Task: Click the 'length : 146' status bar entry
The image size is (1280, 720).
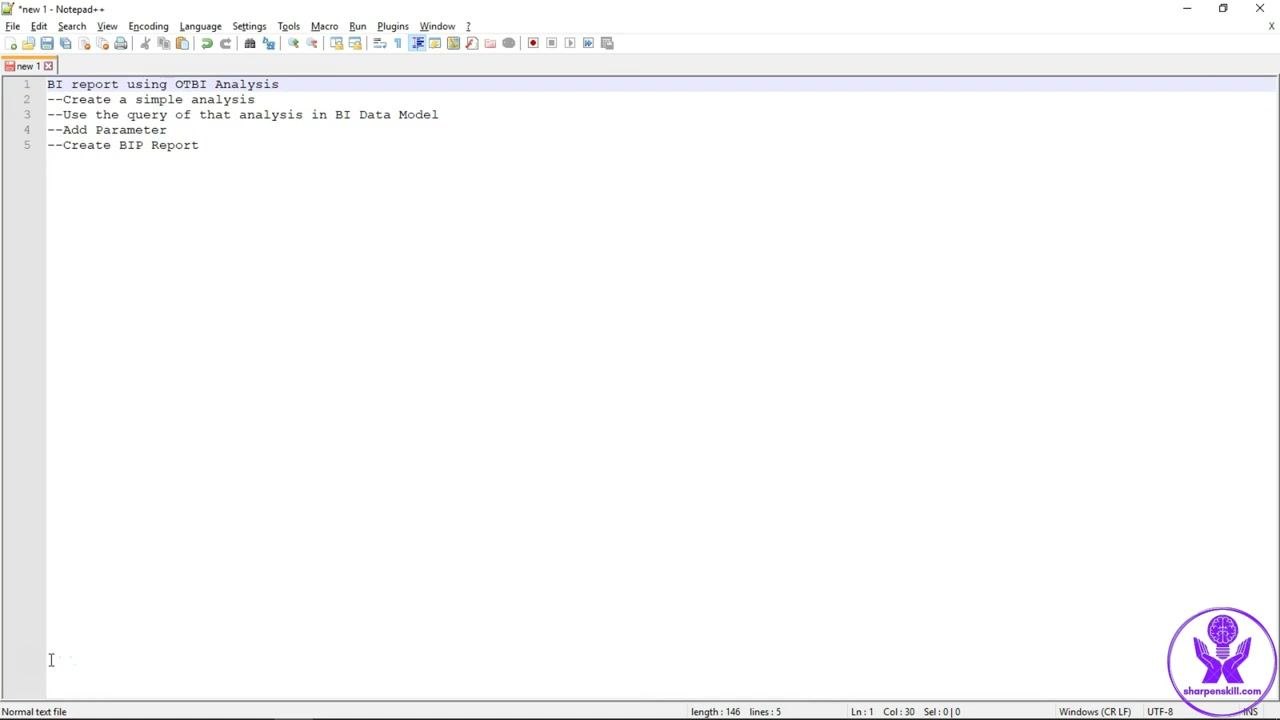Action: click(x=715, y=712)
